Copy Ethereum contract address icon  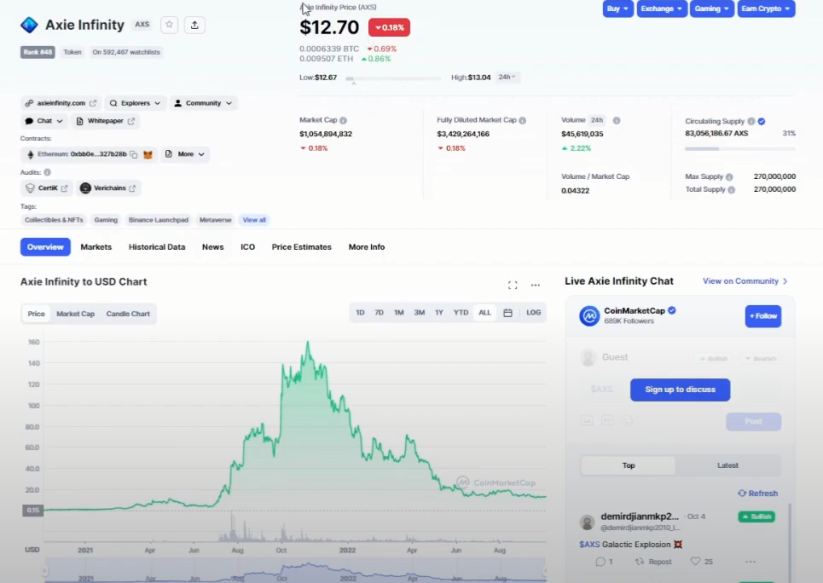pos(134,154)
